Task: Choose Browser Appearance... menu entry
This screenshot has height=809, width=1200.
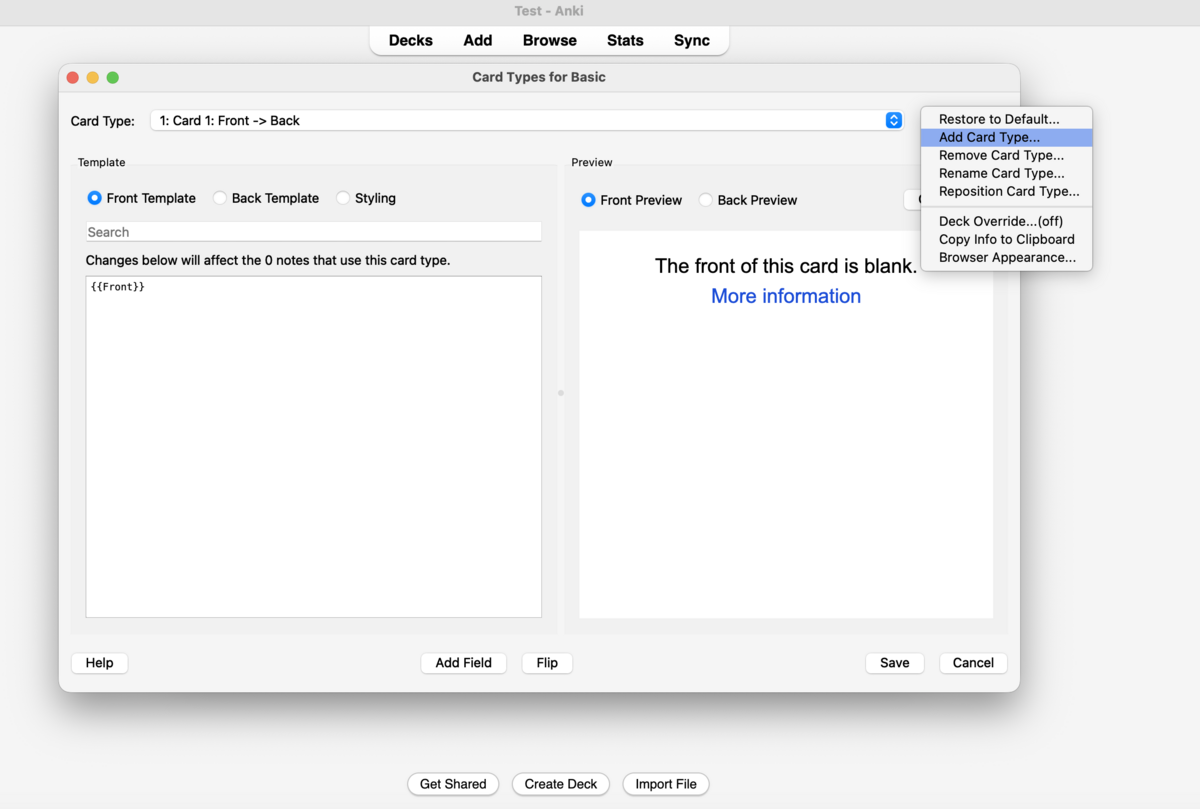Action: point(1006,257)
